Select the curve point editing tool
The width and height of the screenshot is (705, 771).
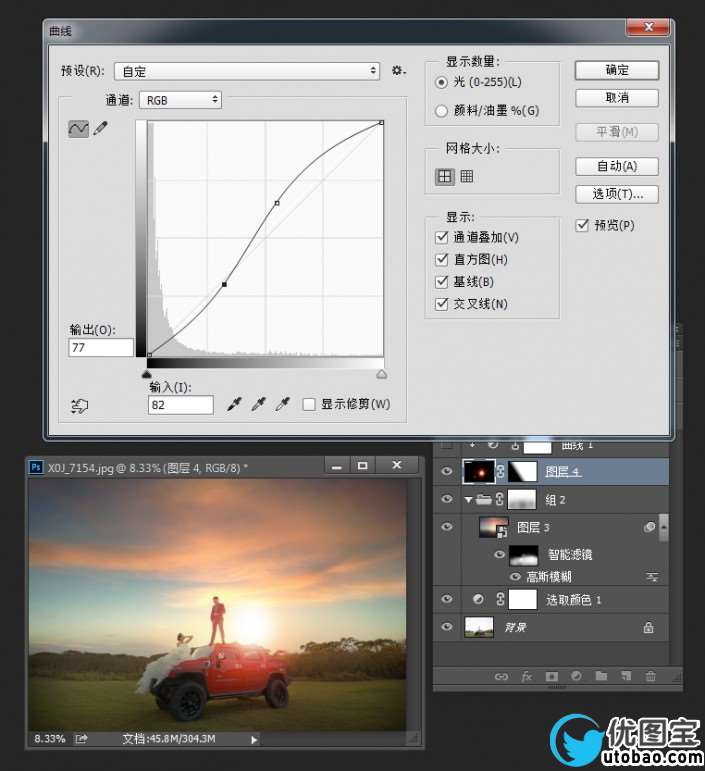click(x=78, y=129)
